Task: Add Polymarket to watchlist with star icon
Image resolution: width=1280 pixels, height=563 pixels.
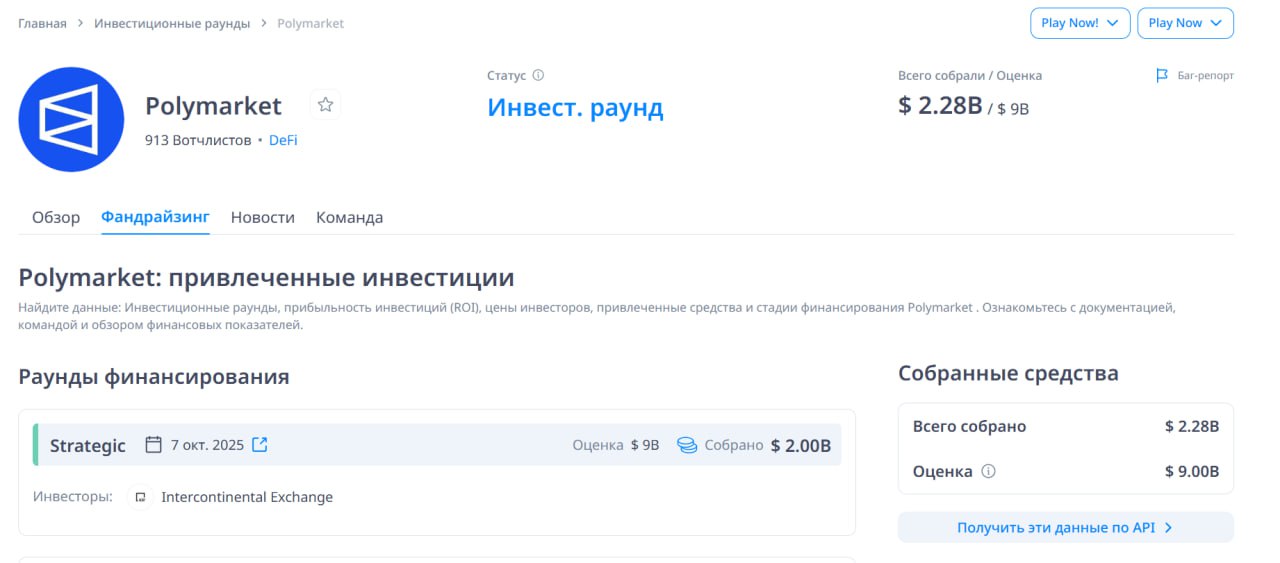Action: point(325,105)
